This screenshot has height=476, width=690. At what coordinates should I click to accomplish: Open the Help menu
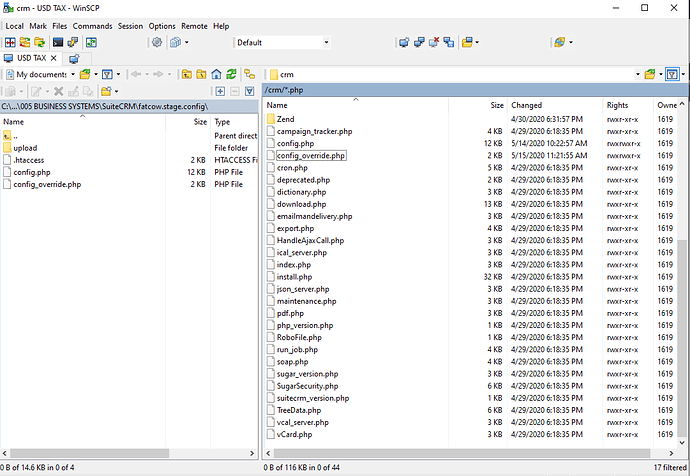[221, 26]
